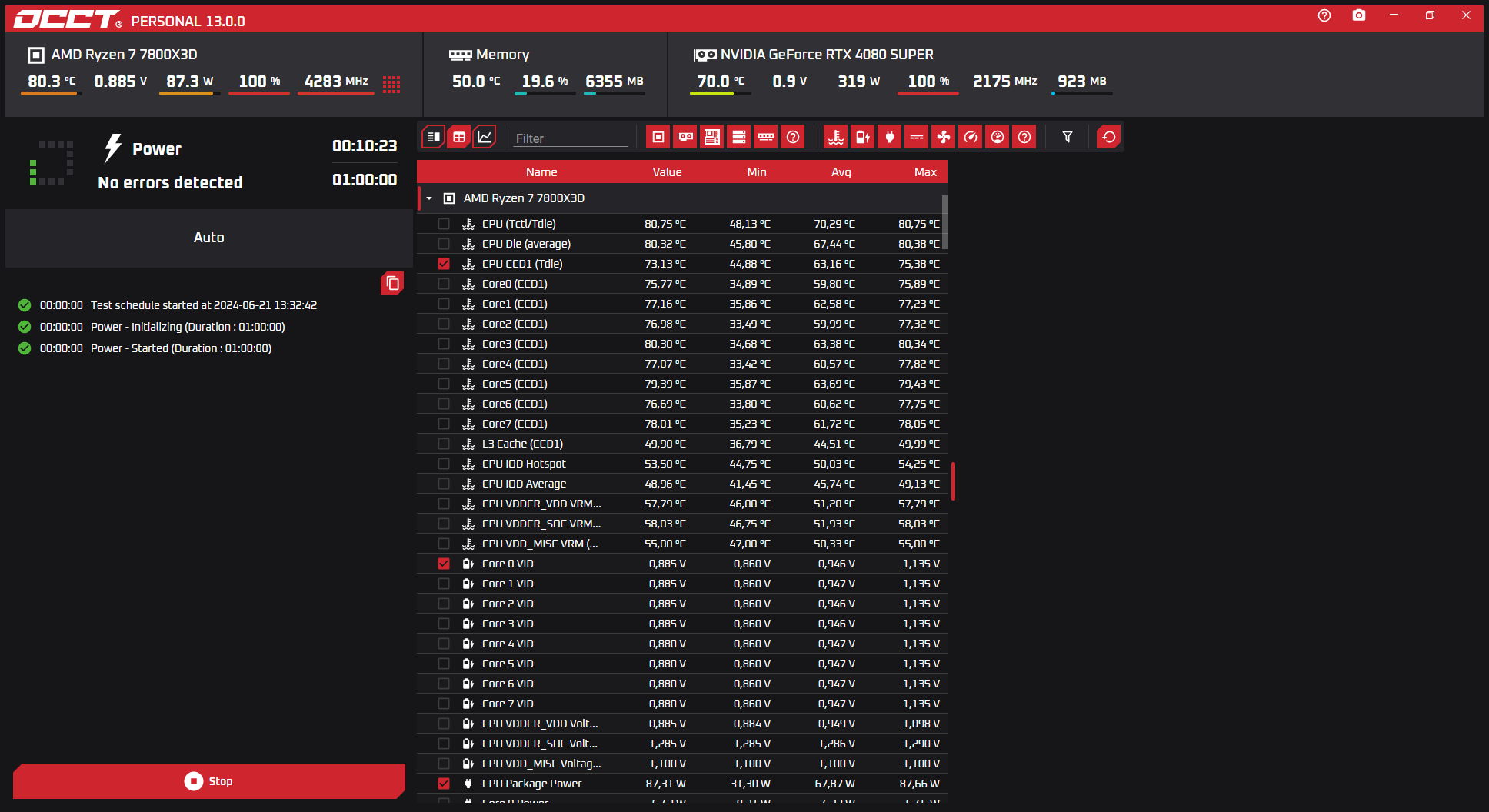1489x812 pixels.
Task: Toggle the graphics card hardware filter icon
Action: point(685,137)
